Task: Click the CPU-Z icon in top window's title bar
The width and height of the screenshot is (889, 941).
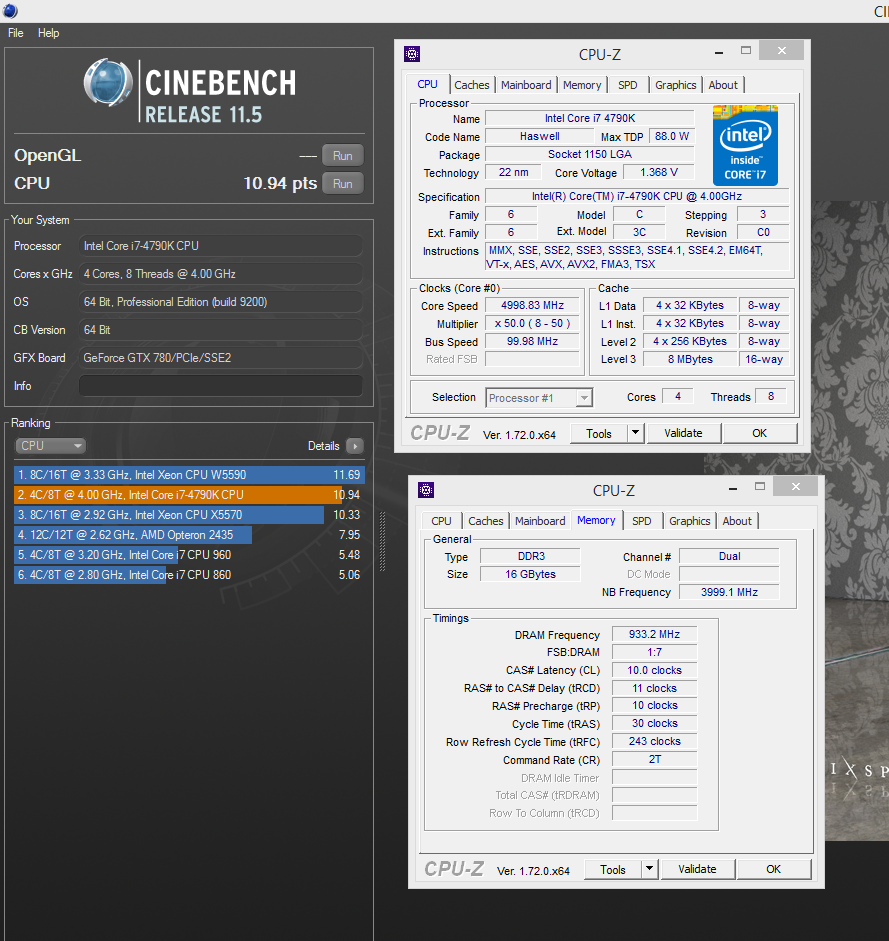Action: (412, 54)
